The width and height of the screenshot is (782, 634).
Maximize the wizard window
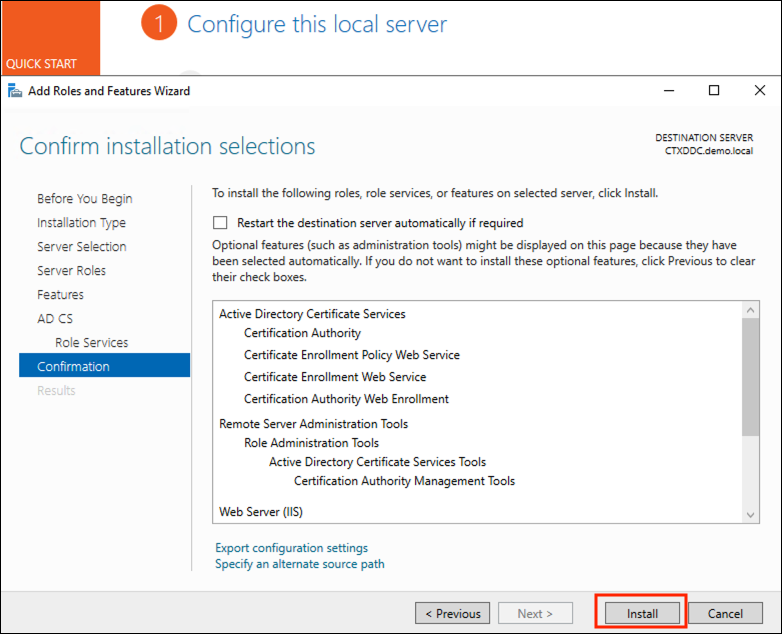tap(714, 91)
